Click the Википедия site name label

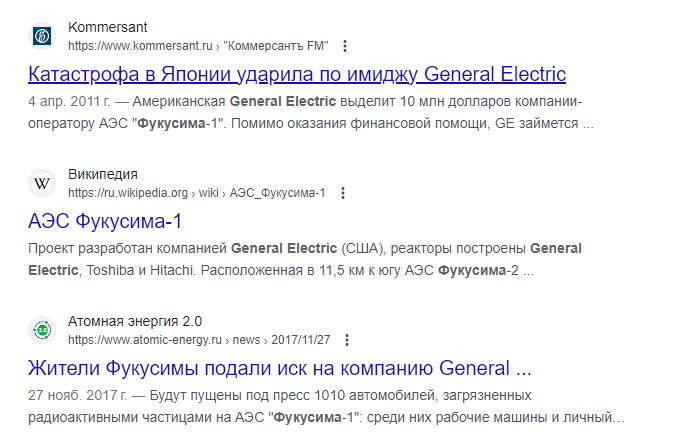coord(103,175)
